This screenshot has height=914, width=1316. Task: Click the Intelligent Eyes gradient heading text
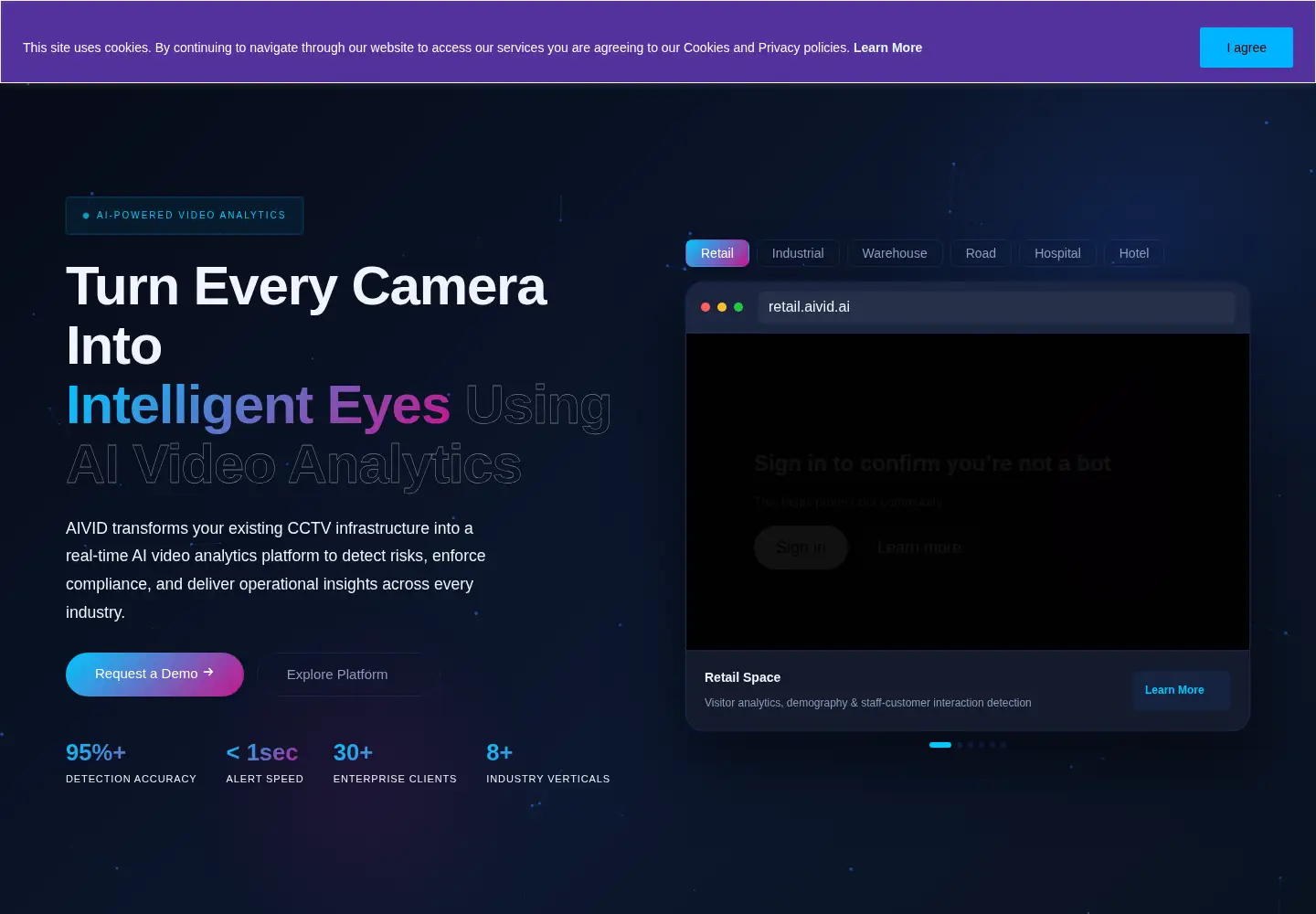point(258,405)
